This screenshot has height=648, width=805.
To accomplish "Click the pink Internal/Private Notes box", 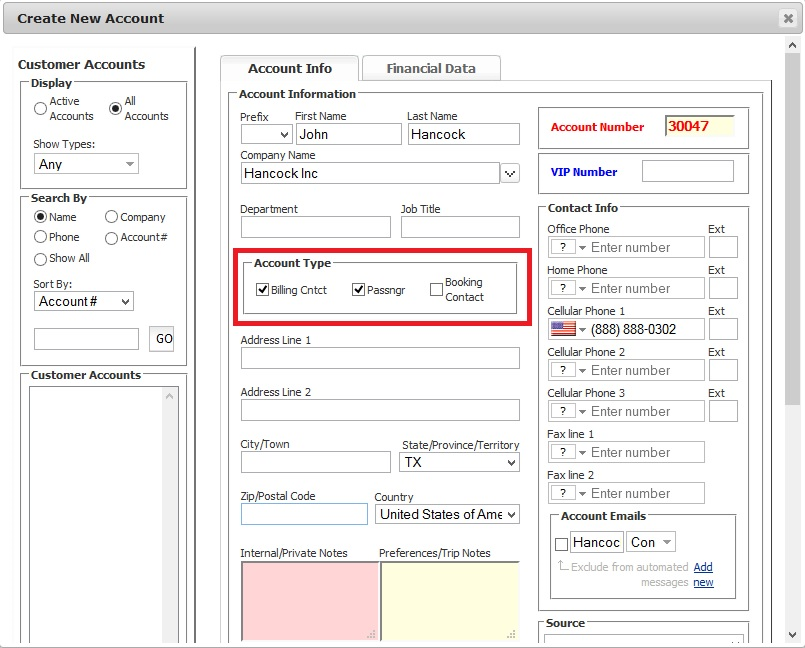I will [309, 600].
